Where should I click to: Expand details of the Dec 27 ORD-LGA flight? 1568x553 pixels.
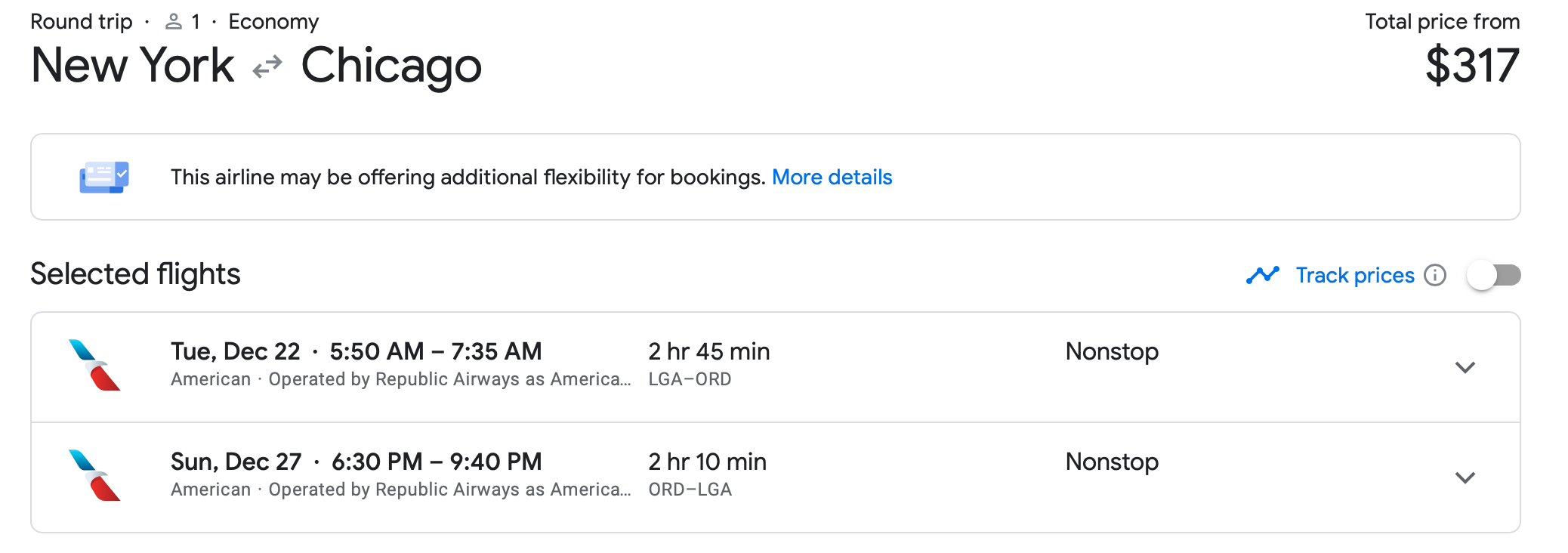tap(1465, 477)
